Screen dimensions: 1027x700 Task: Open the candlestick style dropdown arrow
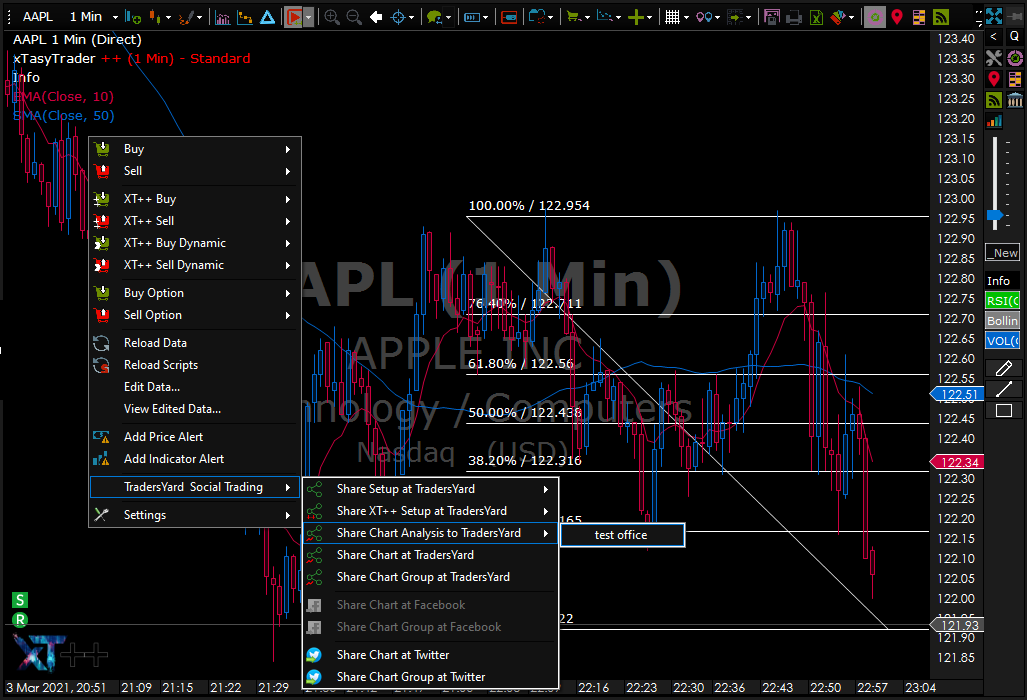168,18
